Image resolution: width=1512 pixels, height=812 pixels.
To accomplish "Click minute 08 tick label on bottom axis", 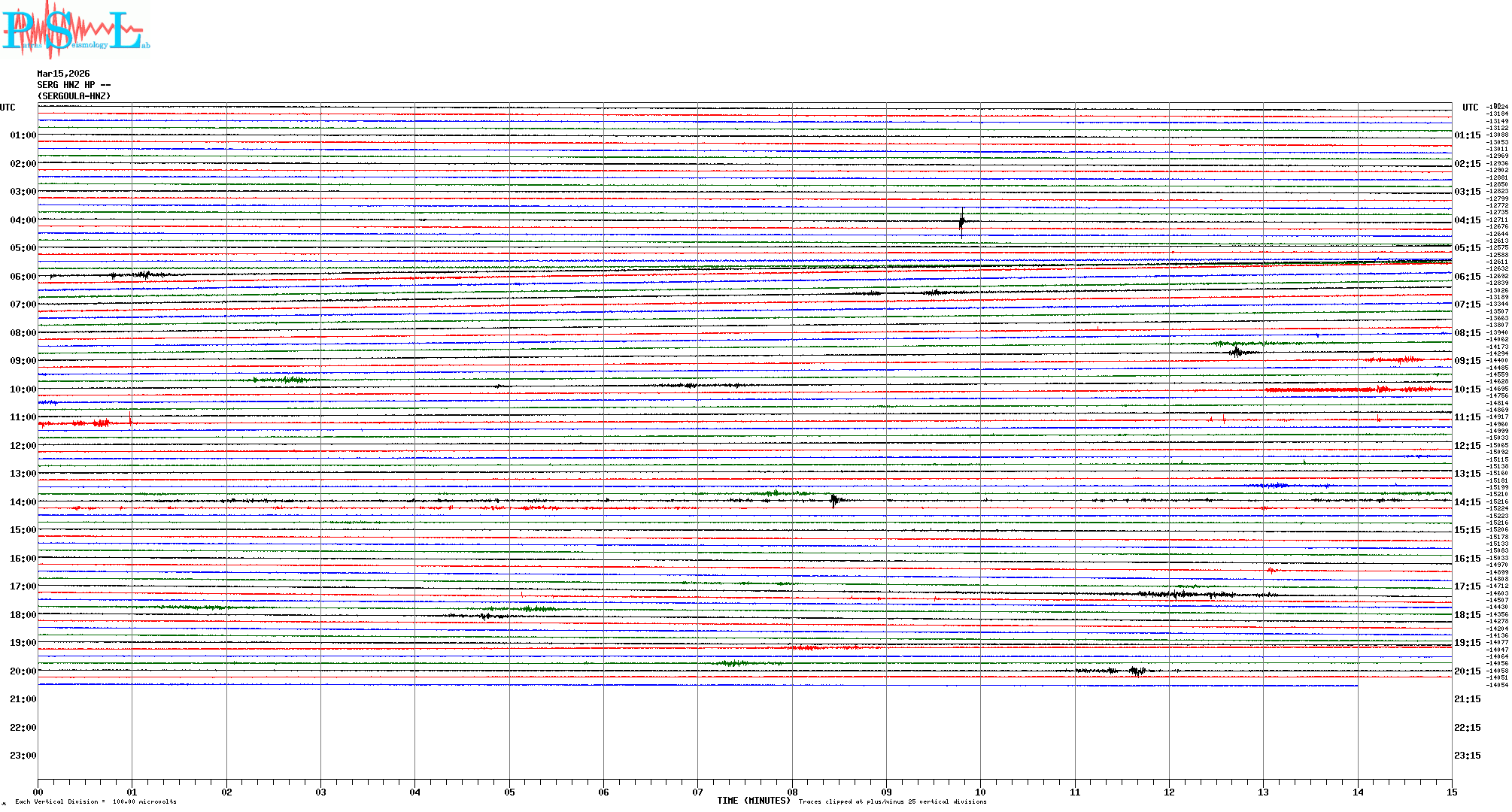I will [x=792, y=792].
